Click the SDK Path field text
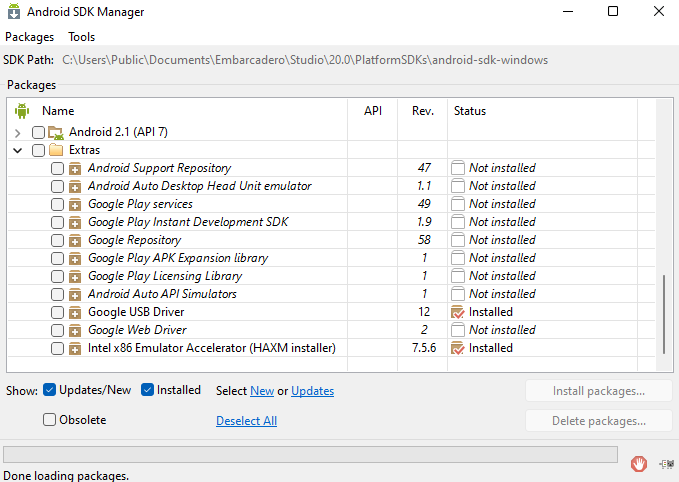Screen dimensions: 679x482 pos(305,60)
